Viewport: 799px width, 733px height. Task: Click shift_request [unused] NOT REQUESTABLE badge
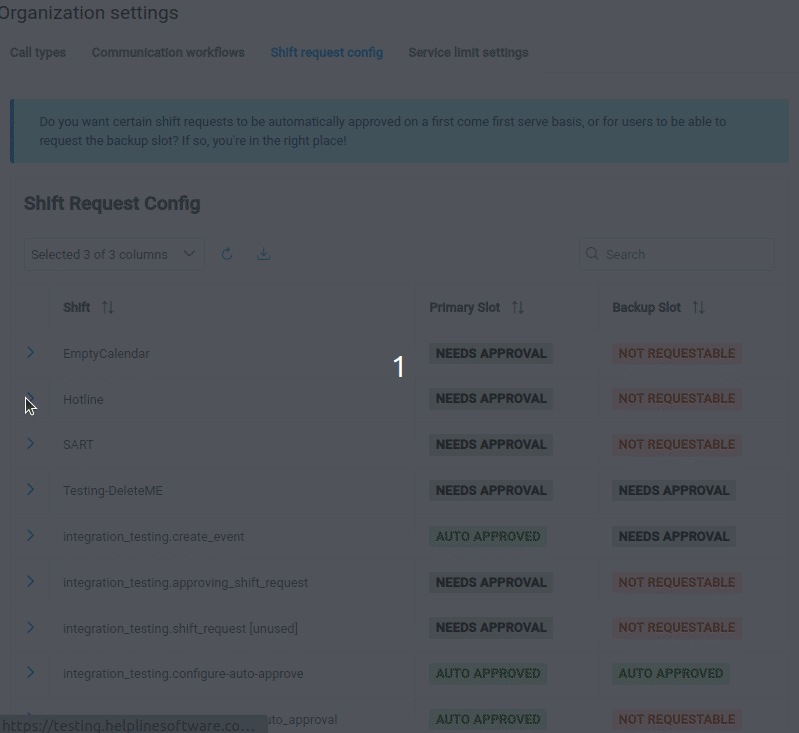[x=677, y=627]
